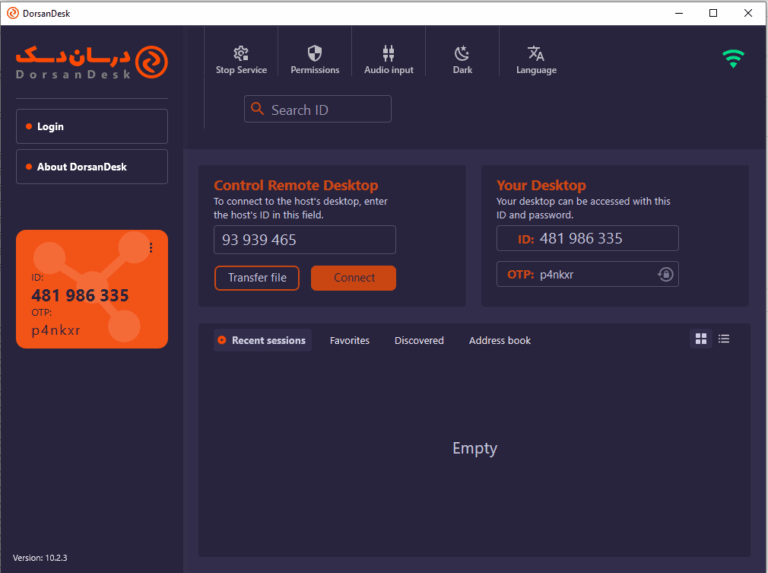The image size is (768, 573).
Task: Switch to the Discovered tab
Action: (x=419, y=340)
